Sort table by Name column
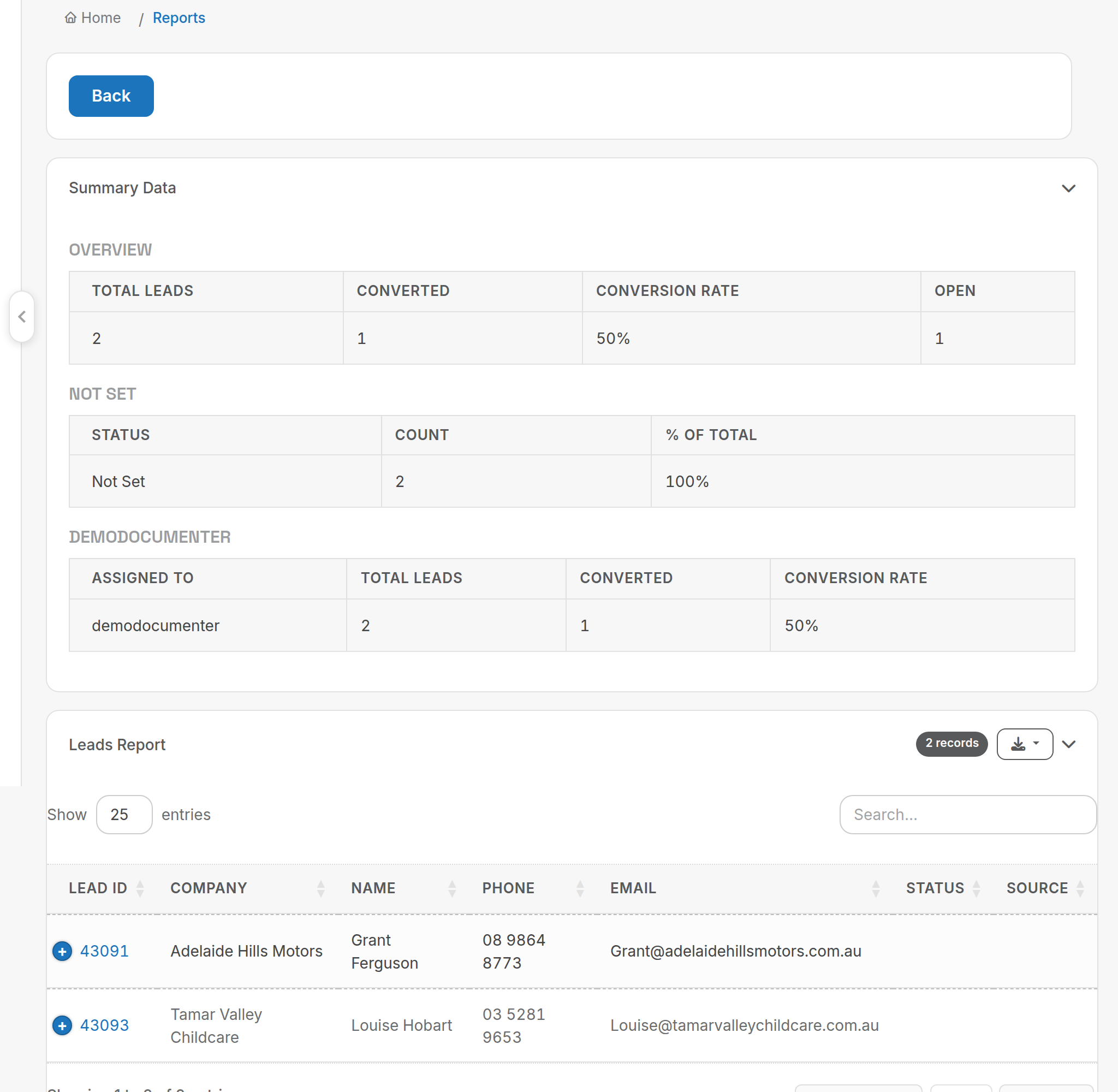Viewport: 1118px width, 1092px height. 403,888
